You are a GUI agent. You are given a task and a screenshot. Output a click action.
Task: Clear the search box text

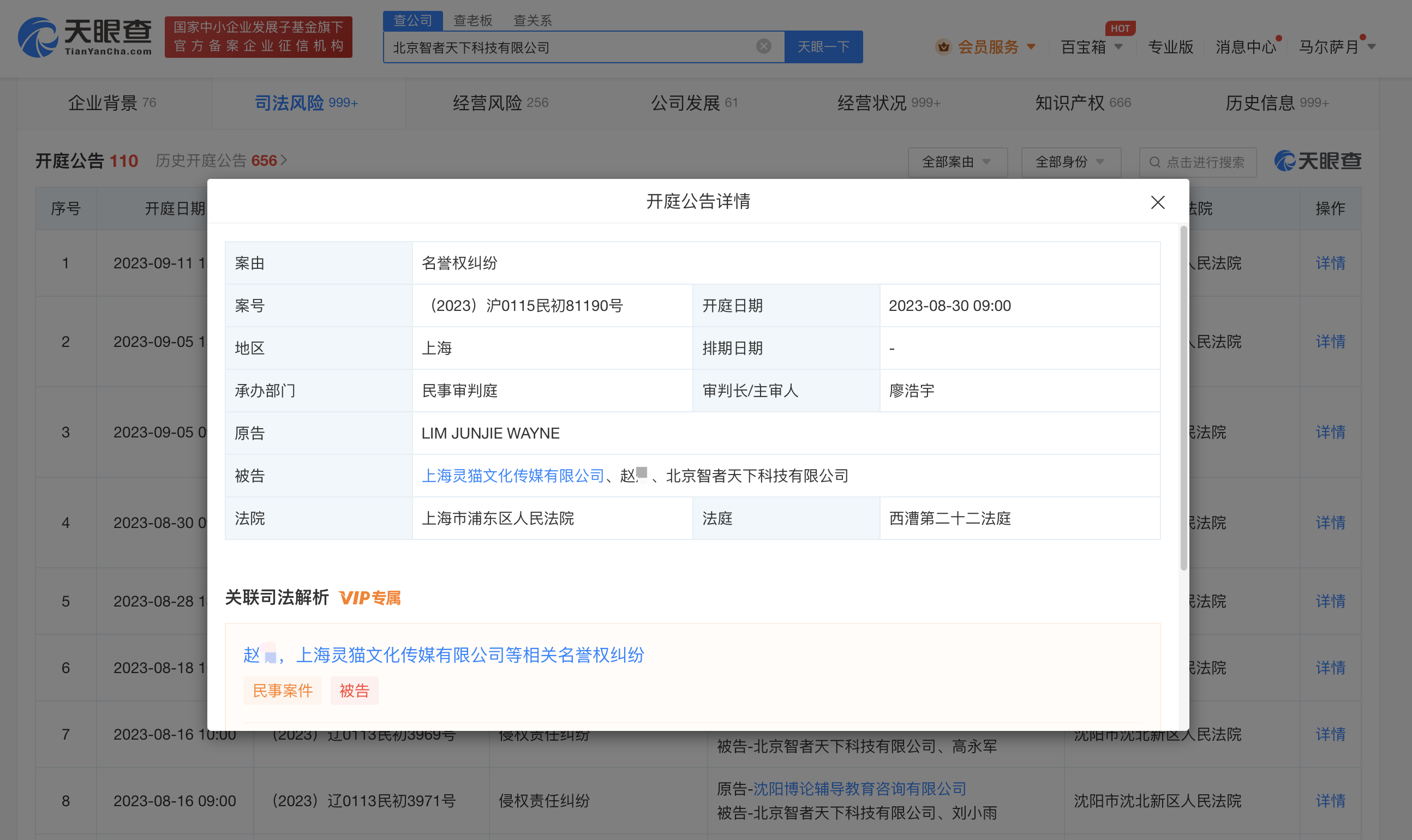point(763,46)
